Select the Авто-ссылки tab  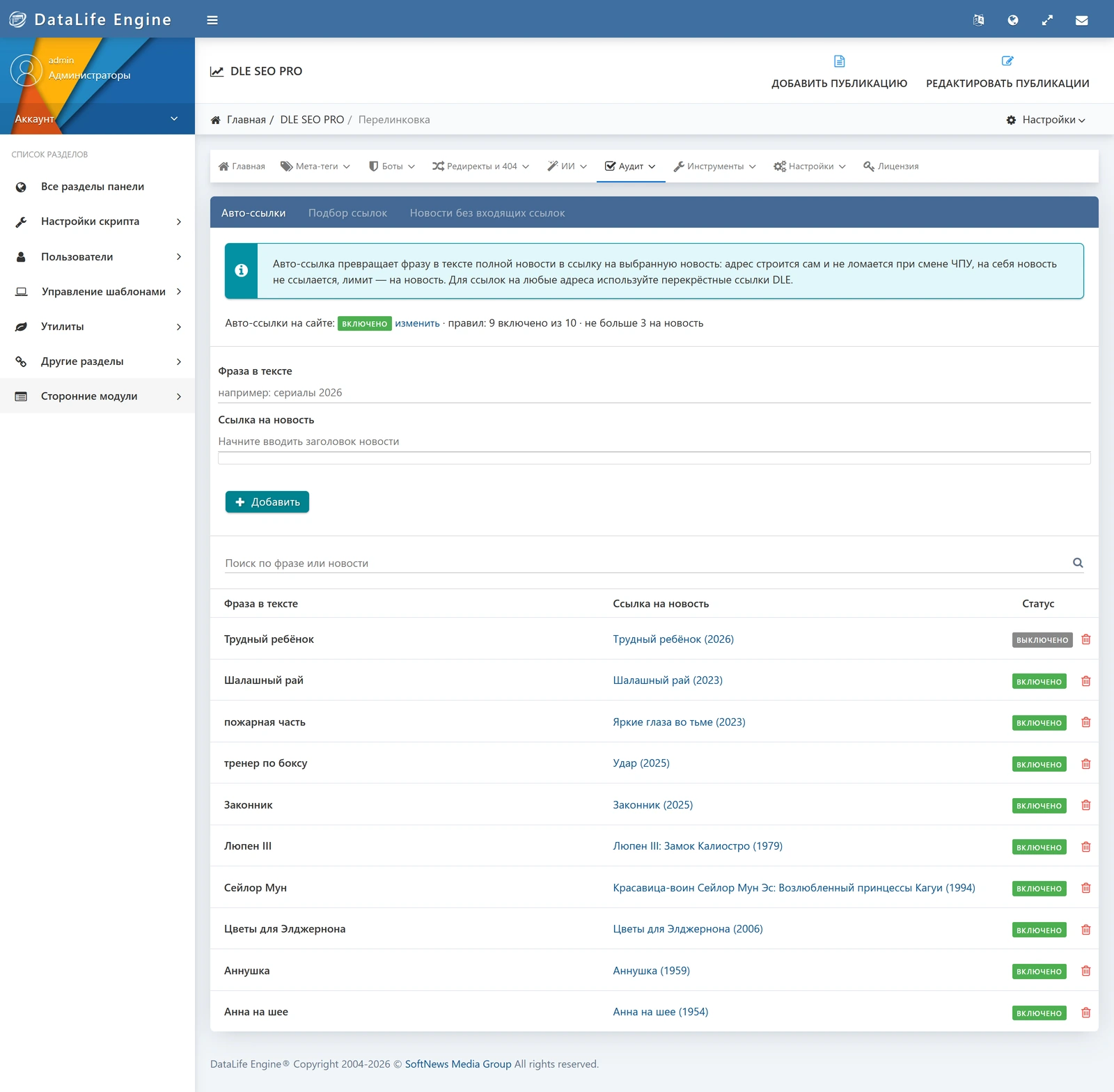253,213
